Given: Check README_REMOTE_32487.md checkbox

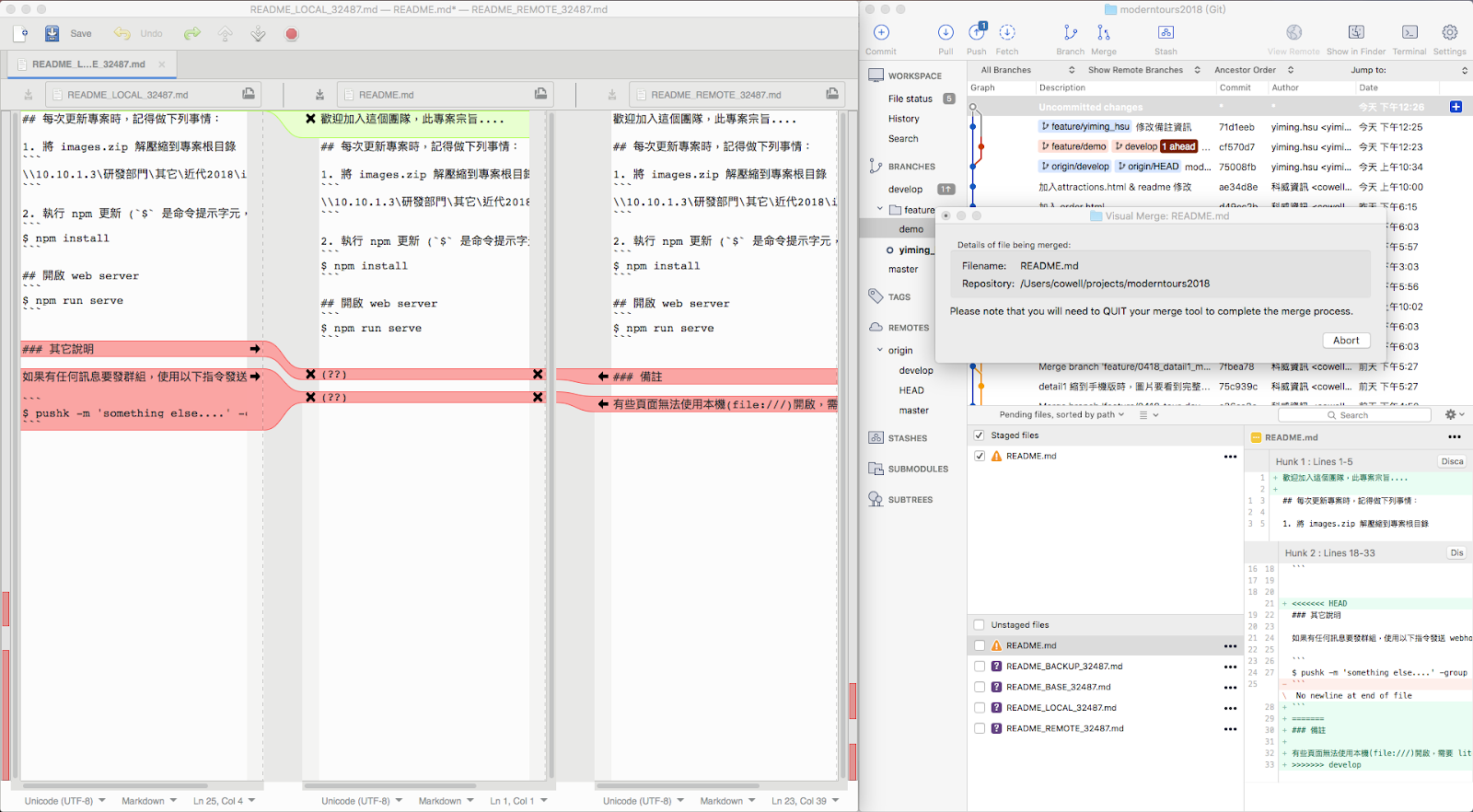Looking at the screenshot, I should [x=979, y=728].
